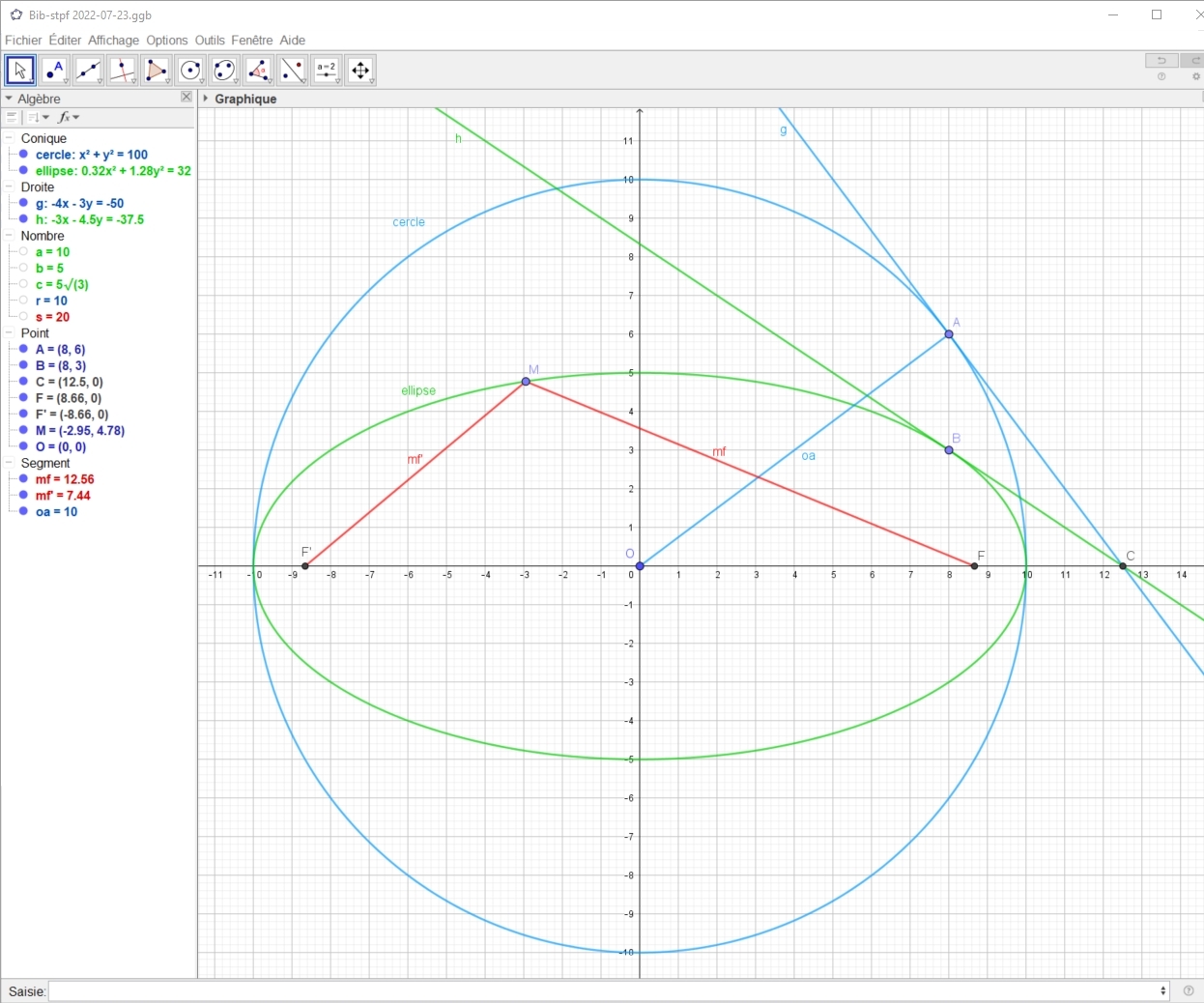
Task: Open the fx description dropdown
Action: tap(68, 118)
